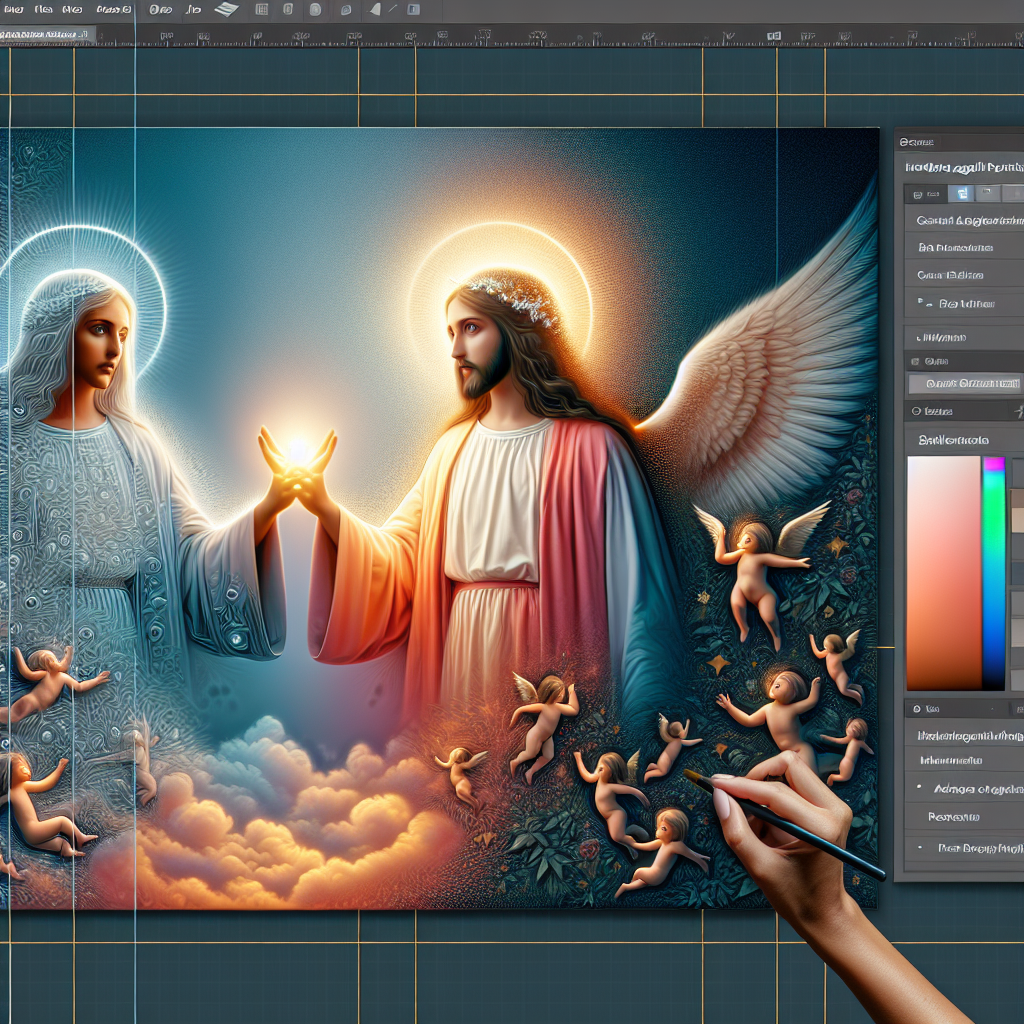Open the document tab below the menu bar

pyautogui.click(x=45, y=34)
